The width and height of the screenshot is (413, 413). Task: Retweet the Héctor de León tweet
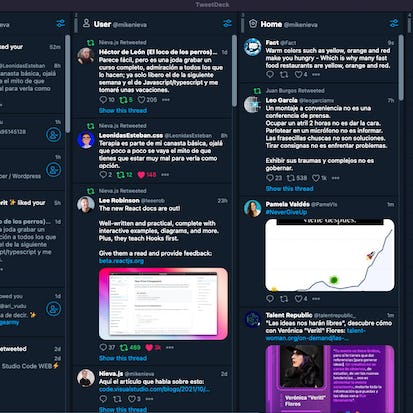124,100
